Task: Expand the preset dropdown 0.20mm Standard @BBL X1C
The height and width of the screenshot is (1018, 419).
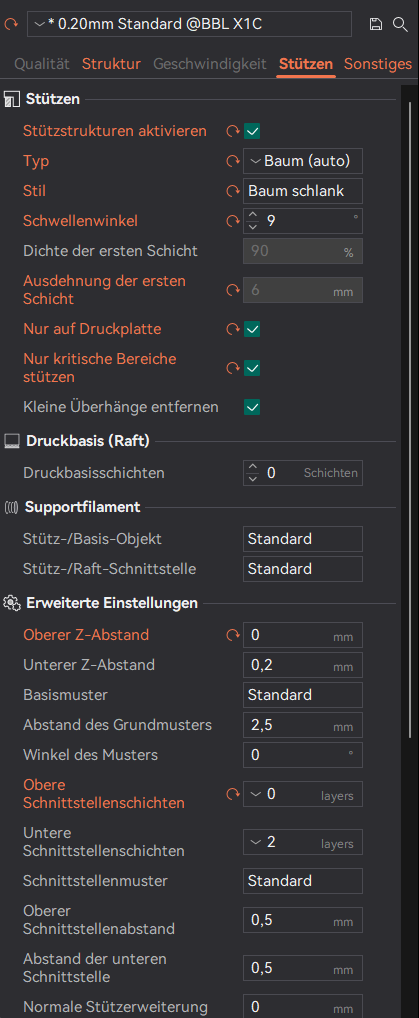Action: coord(189,25)
